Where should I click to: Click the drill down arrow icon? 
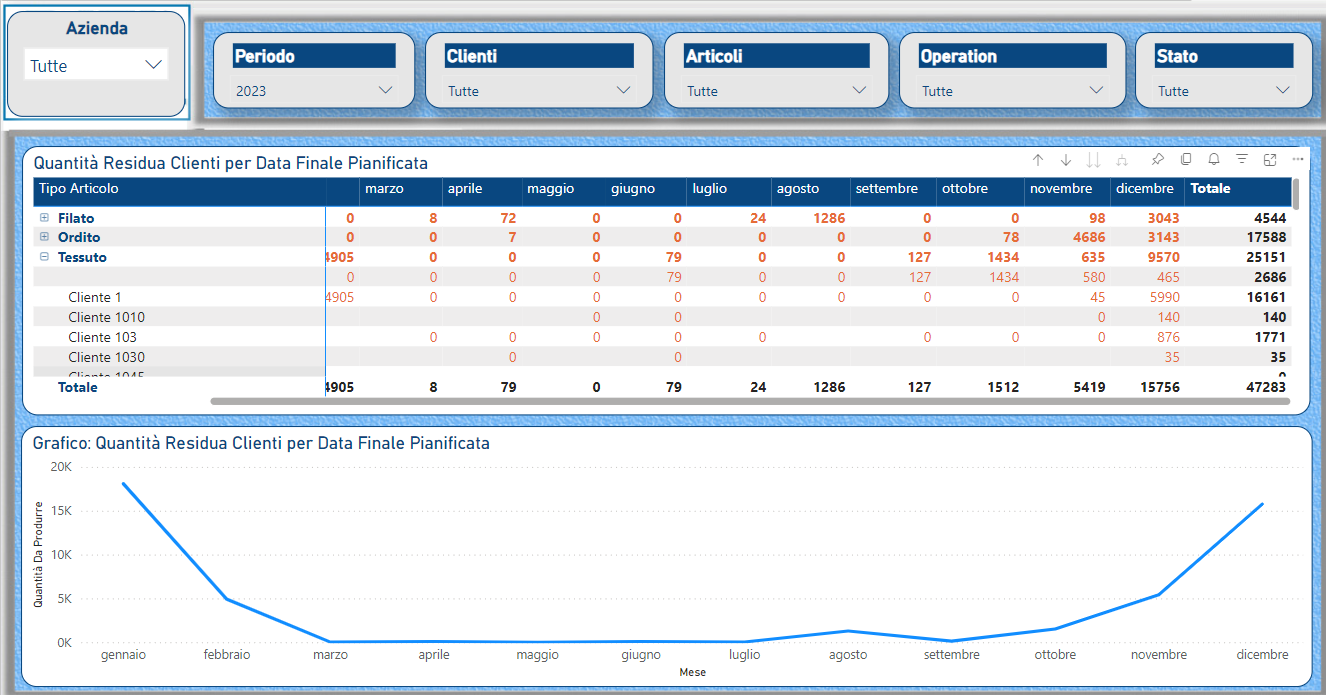tap(1066, 160)
